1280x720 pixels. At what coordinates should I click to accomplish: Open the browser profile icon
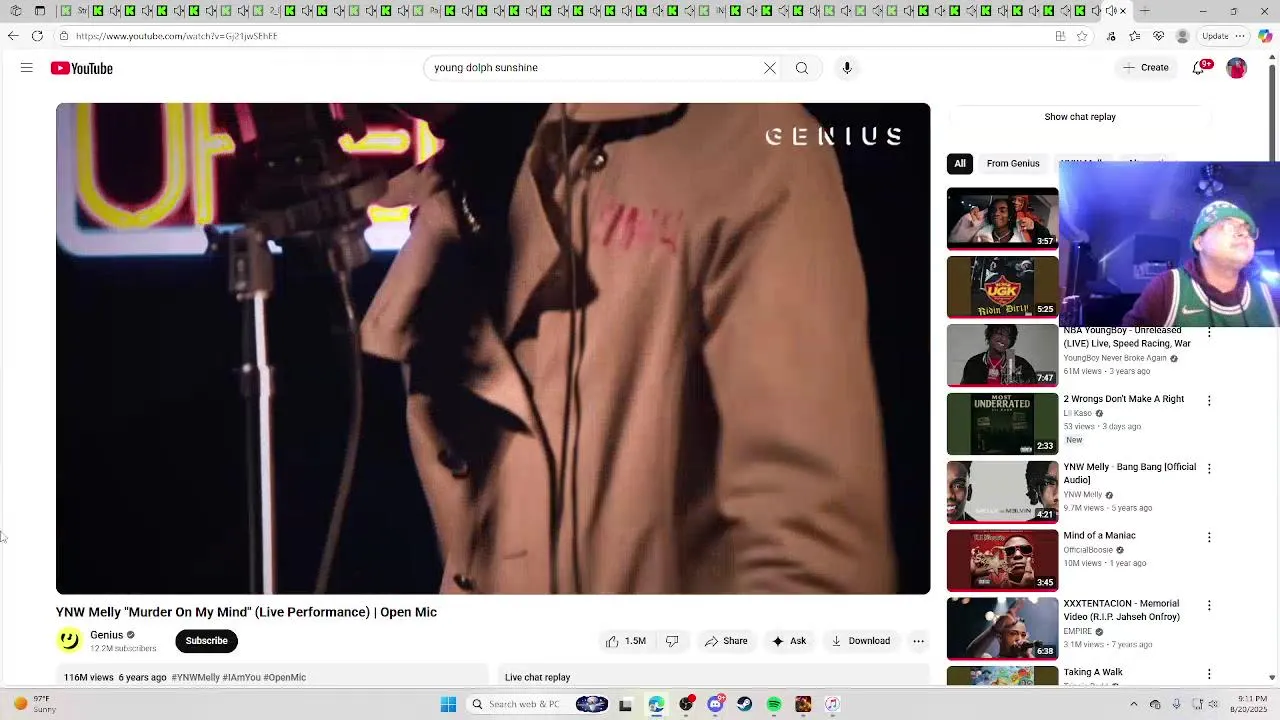click(x=1183, y=36)
